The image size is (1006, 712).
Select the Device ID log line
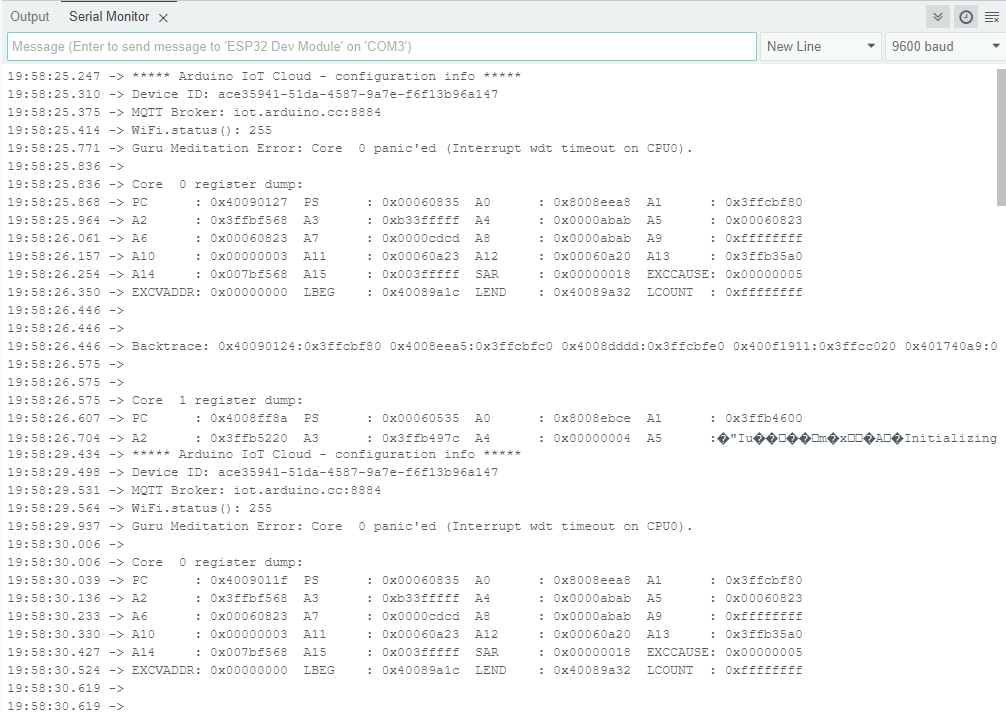pos(300,93)
